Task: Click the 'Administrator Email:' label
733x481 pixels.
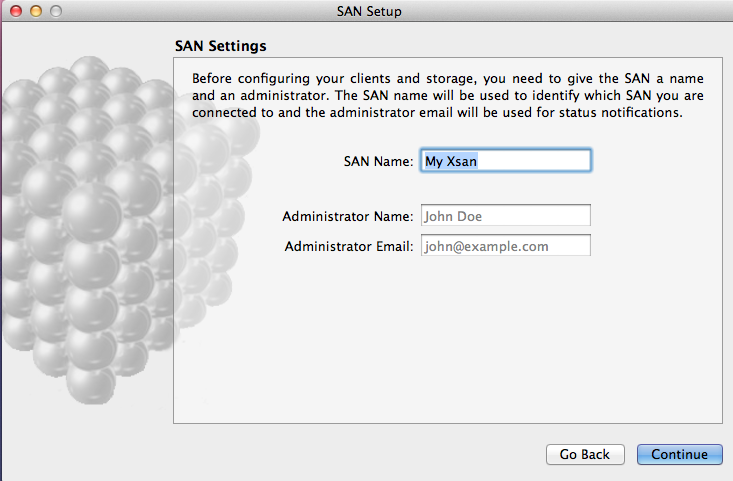Action: [x=349, y=246]
